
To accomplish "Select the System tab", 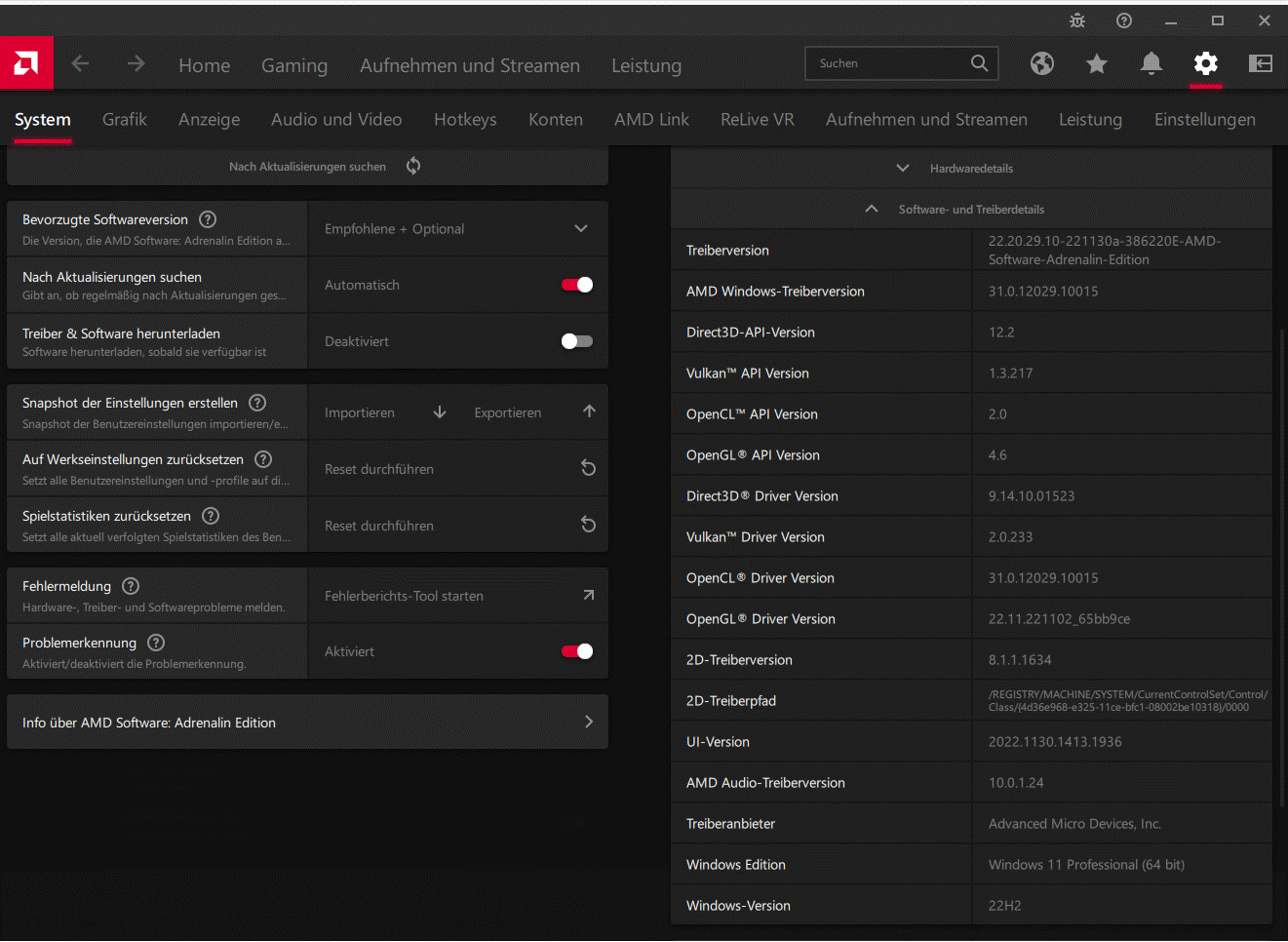I will pyautogui.click(x=43, y=119).
